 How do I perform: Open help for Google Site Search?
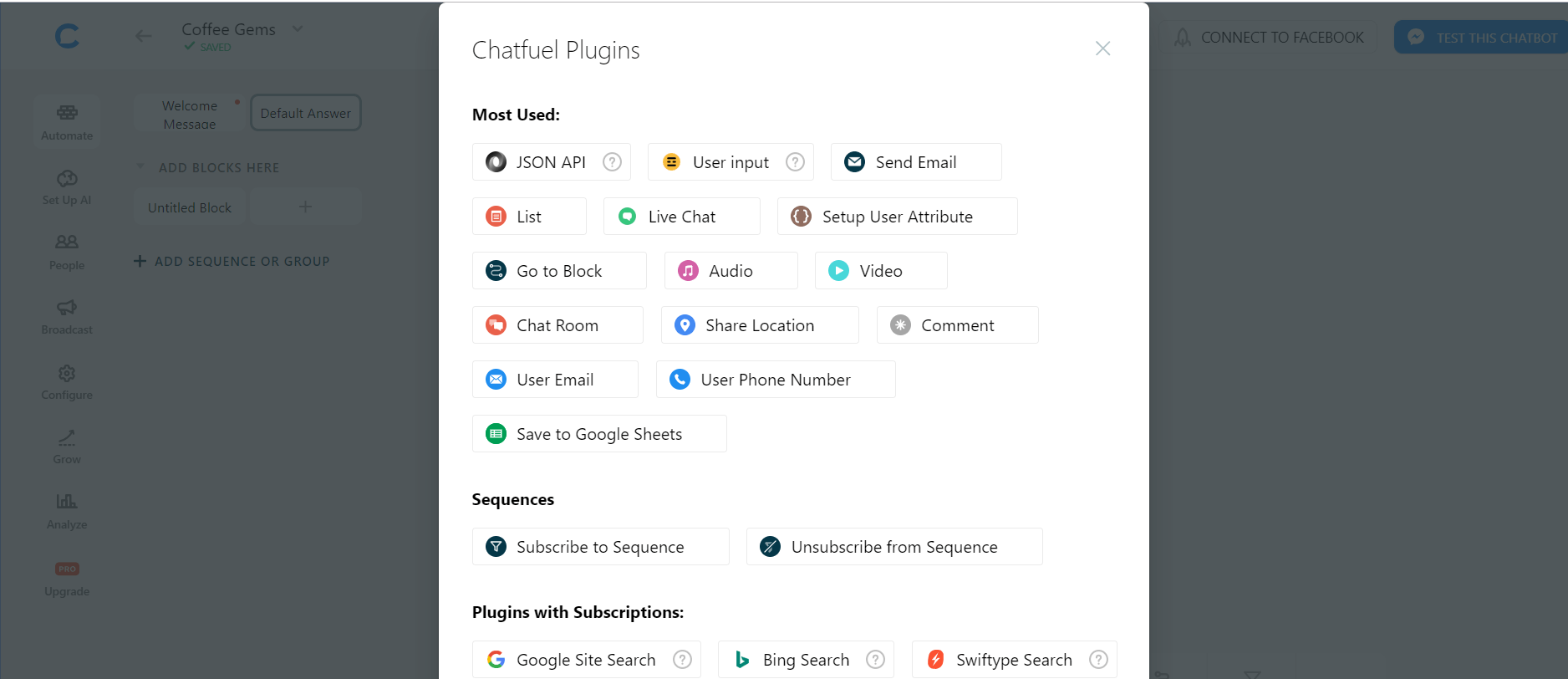[x=683, y=660]
